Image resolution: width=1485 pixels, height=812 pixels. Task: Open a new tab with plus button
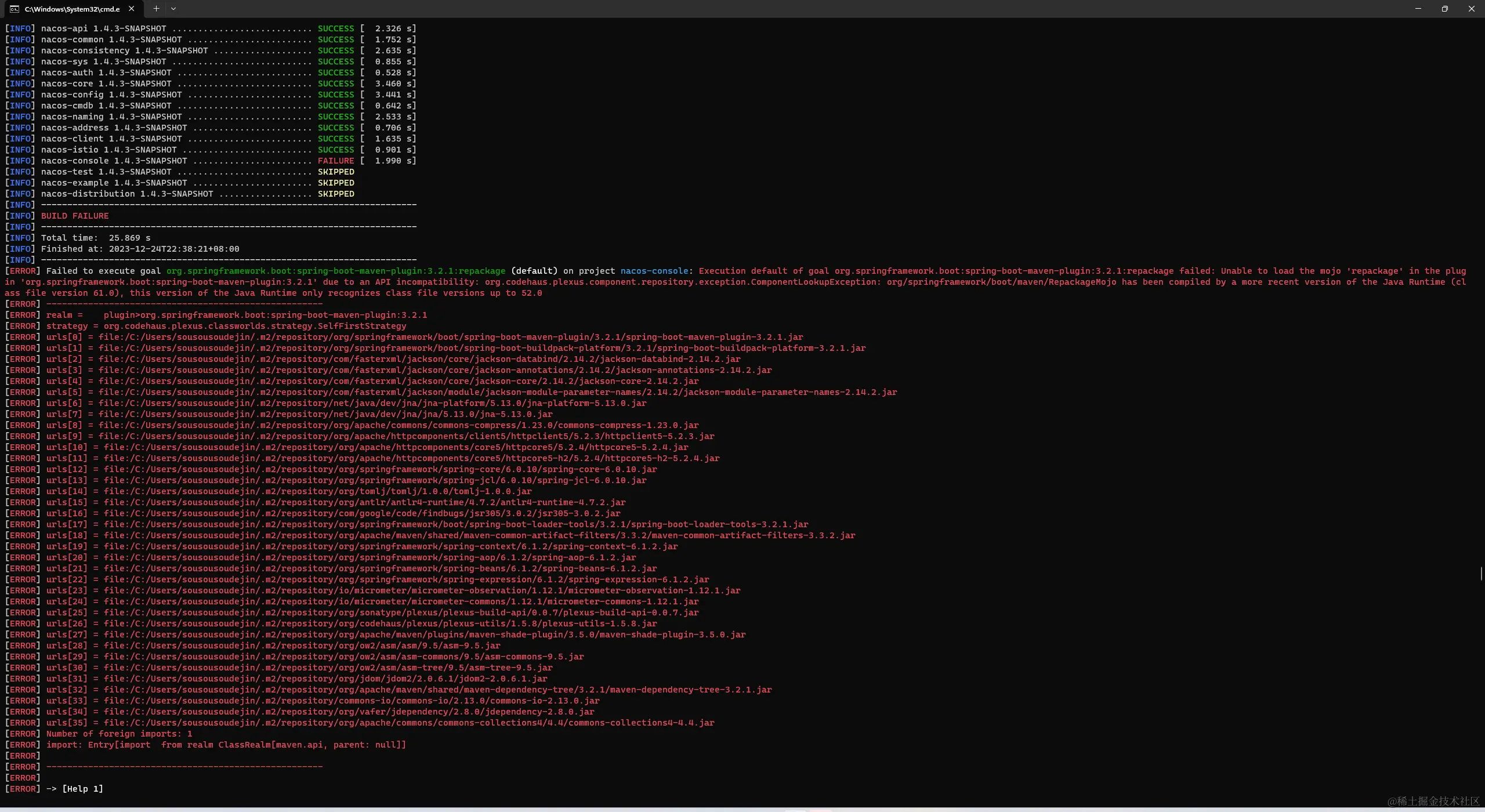click(156, 9)
